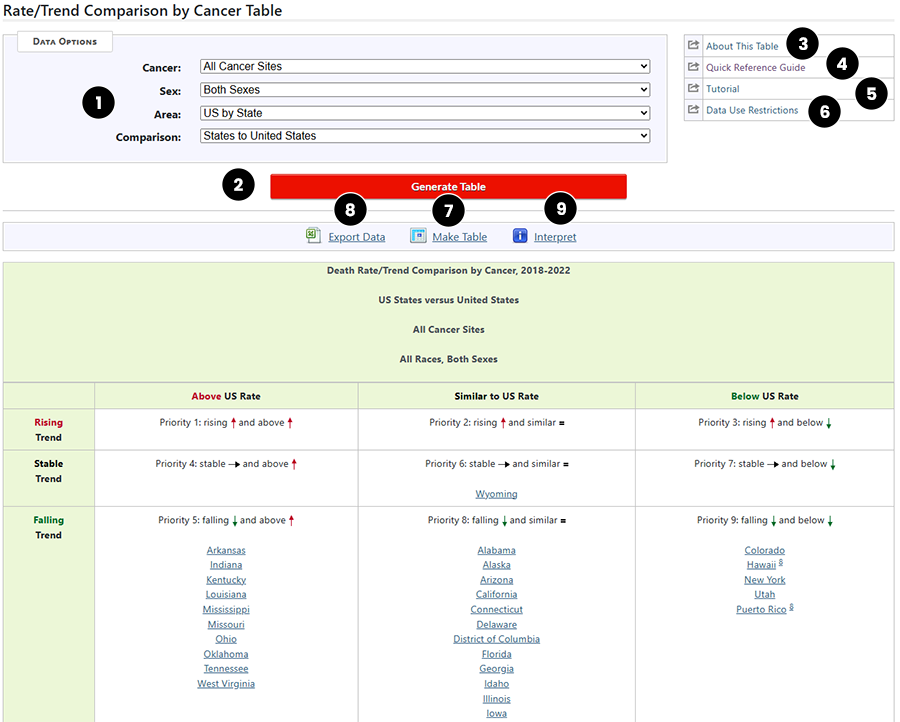Image resolution: width=900 pixels, height=722 pixels.
Task: Click the Excel icon beside Export Data
Action: tap(313, 236)
